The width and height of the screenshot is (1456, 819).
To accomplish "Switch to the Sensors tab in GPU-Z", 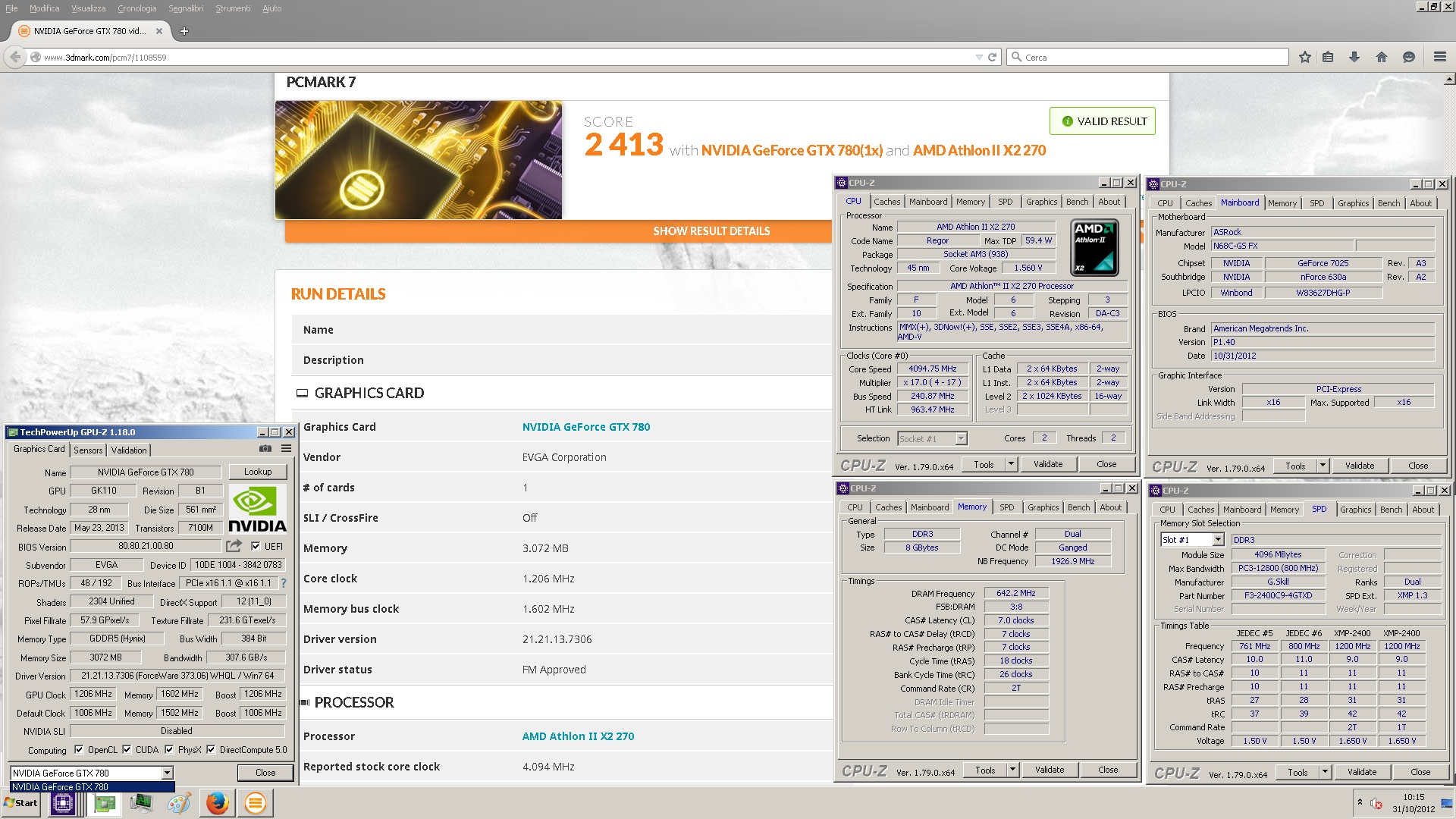I will [88, 450].
